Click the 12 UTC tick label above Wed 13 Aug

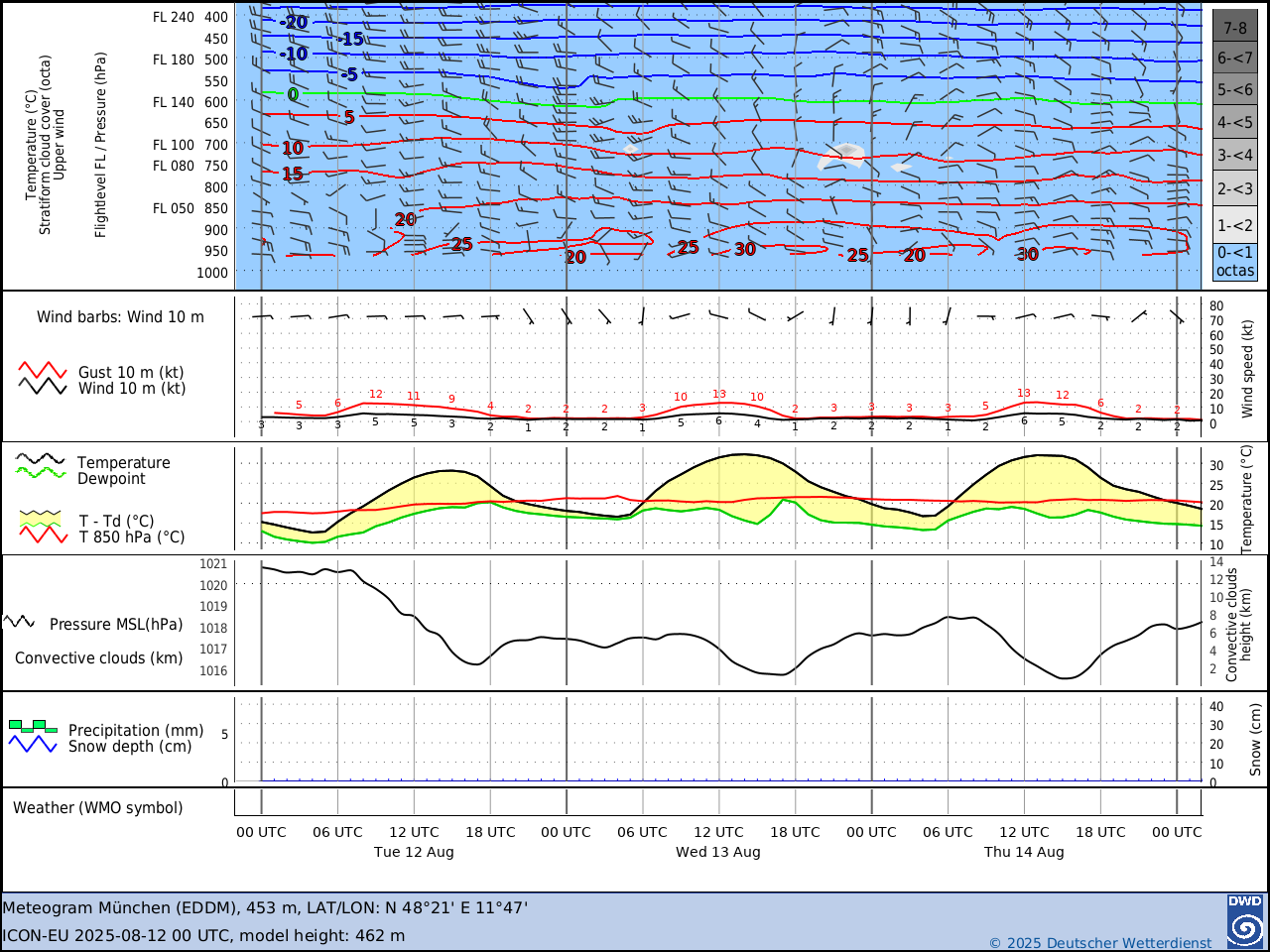click(x=718, y=832)
